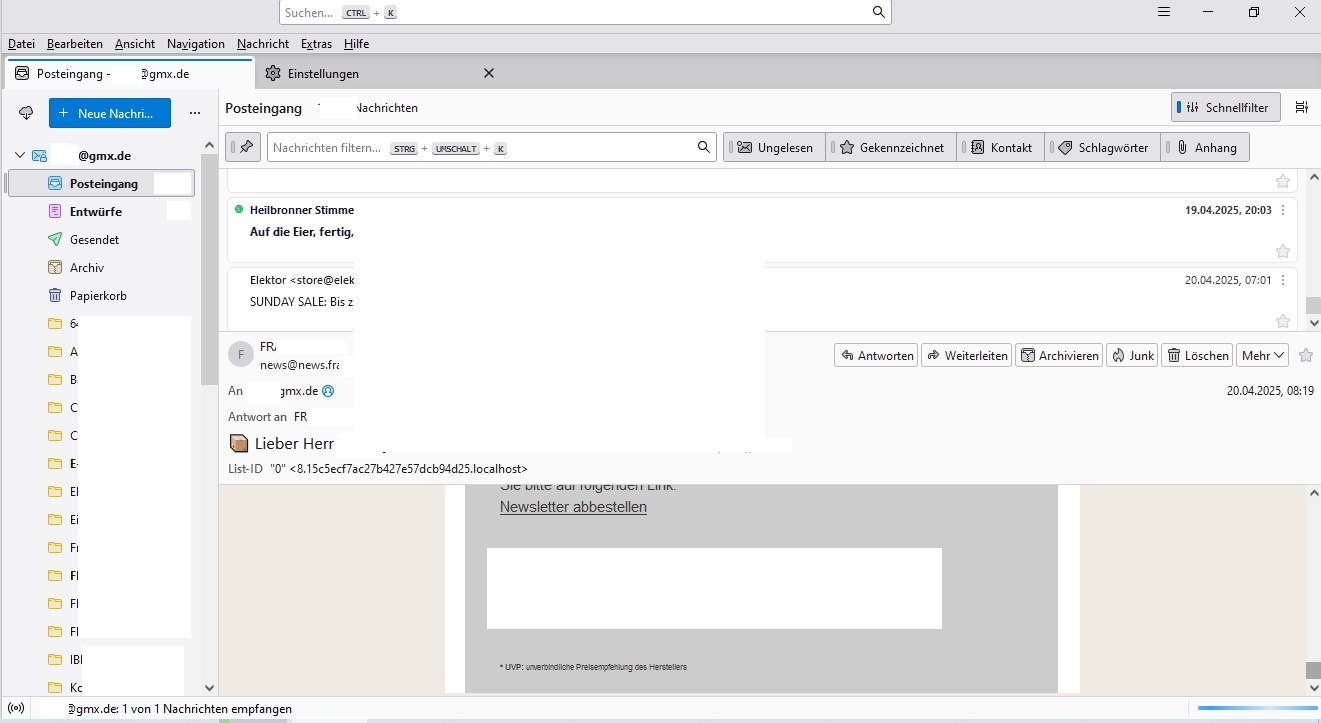Open the Thunderbird hamburger app menu
The width and height of the screenshot is (1321, 723).
click(1163, 12)
